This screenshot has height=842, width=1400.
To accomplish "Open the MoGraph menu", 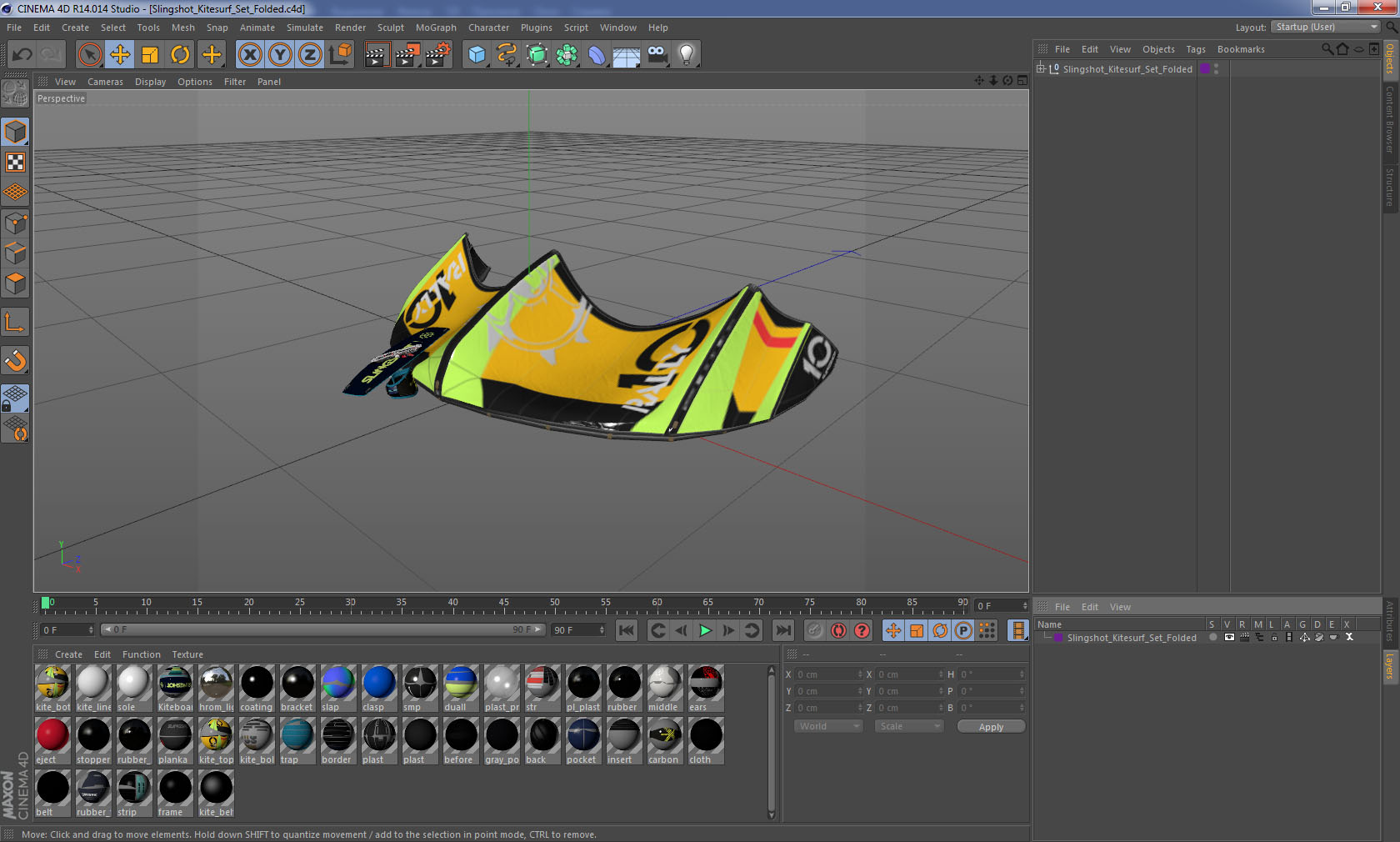I will coord(436,28).
